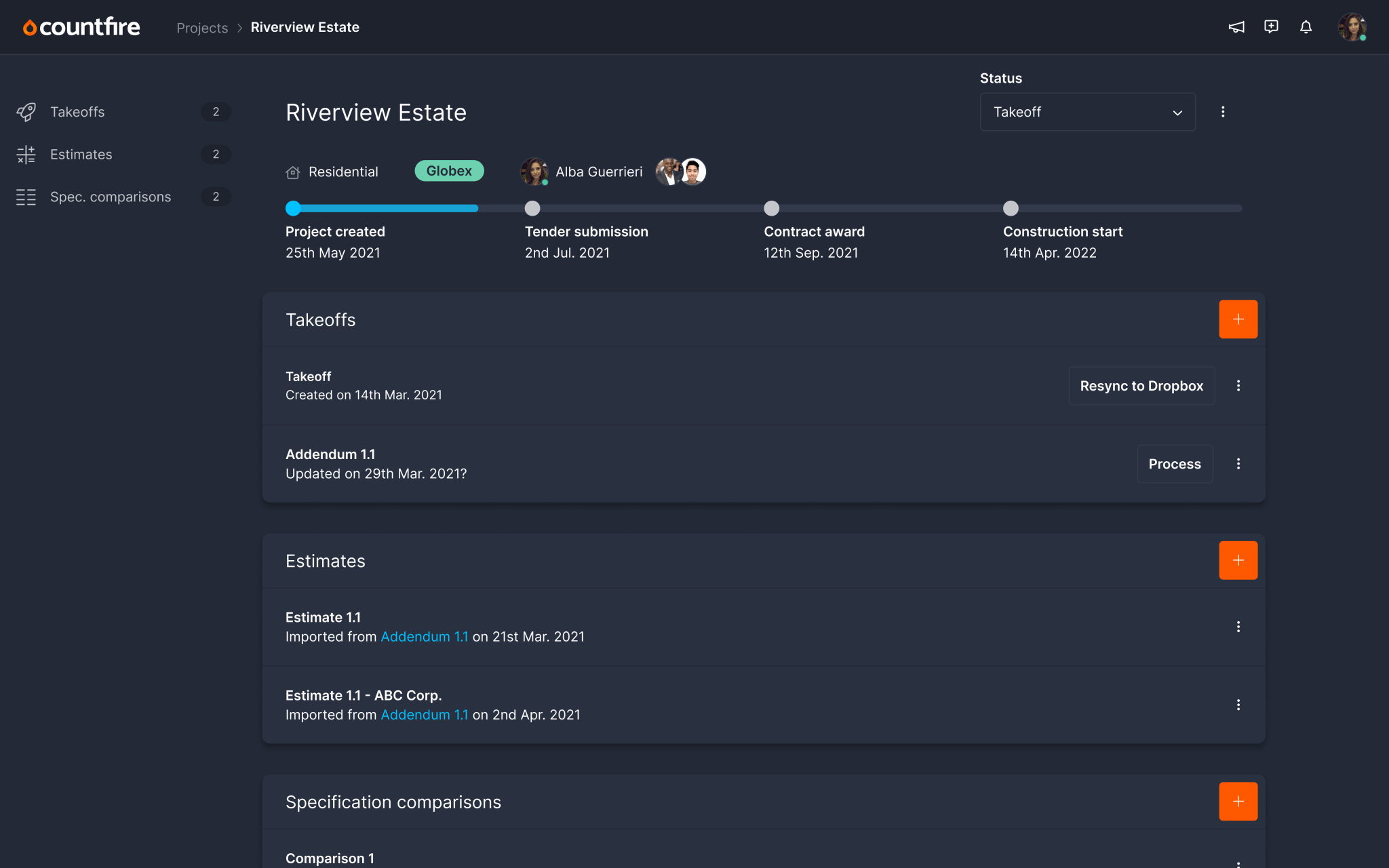Click Alba Guerrieri's avatar
This screenshot has width=1389, height=868.
tap(534, 172)
